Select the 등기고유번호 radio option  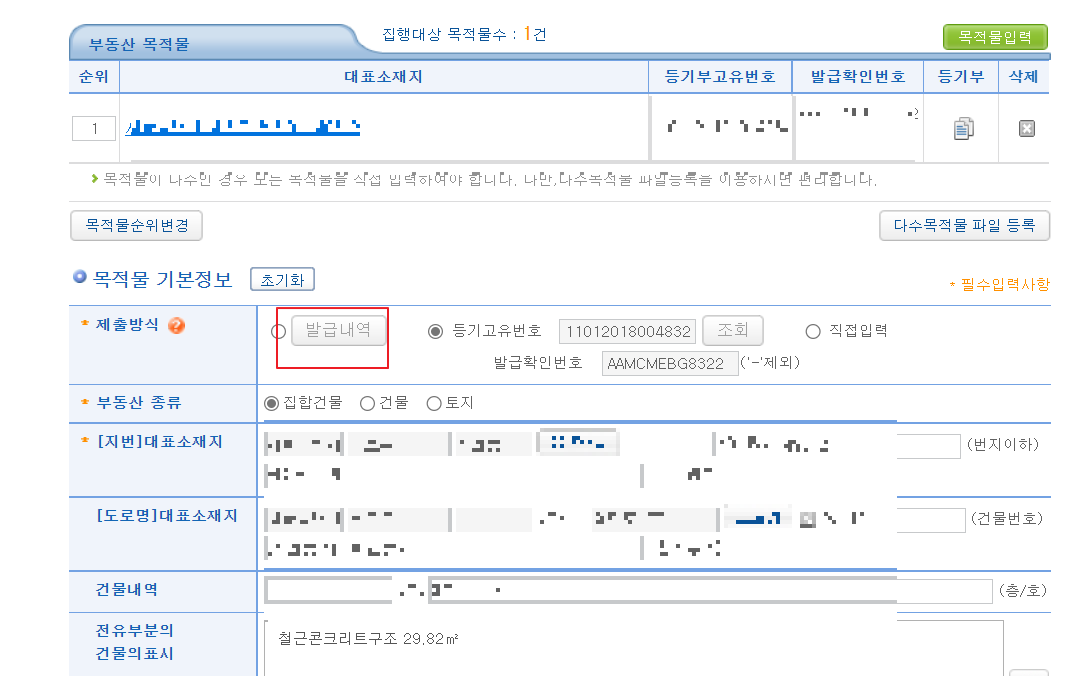pyautogui.click(x=435, y=331)
